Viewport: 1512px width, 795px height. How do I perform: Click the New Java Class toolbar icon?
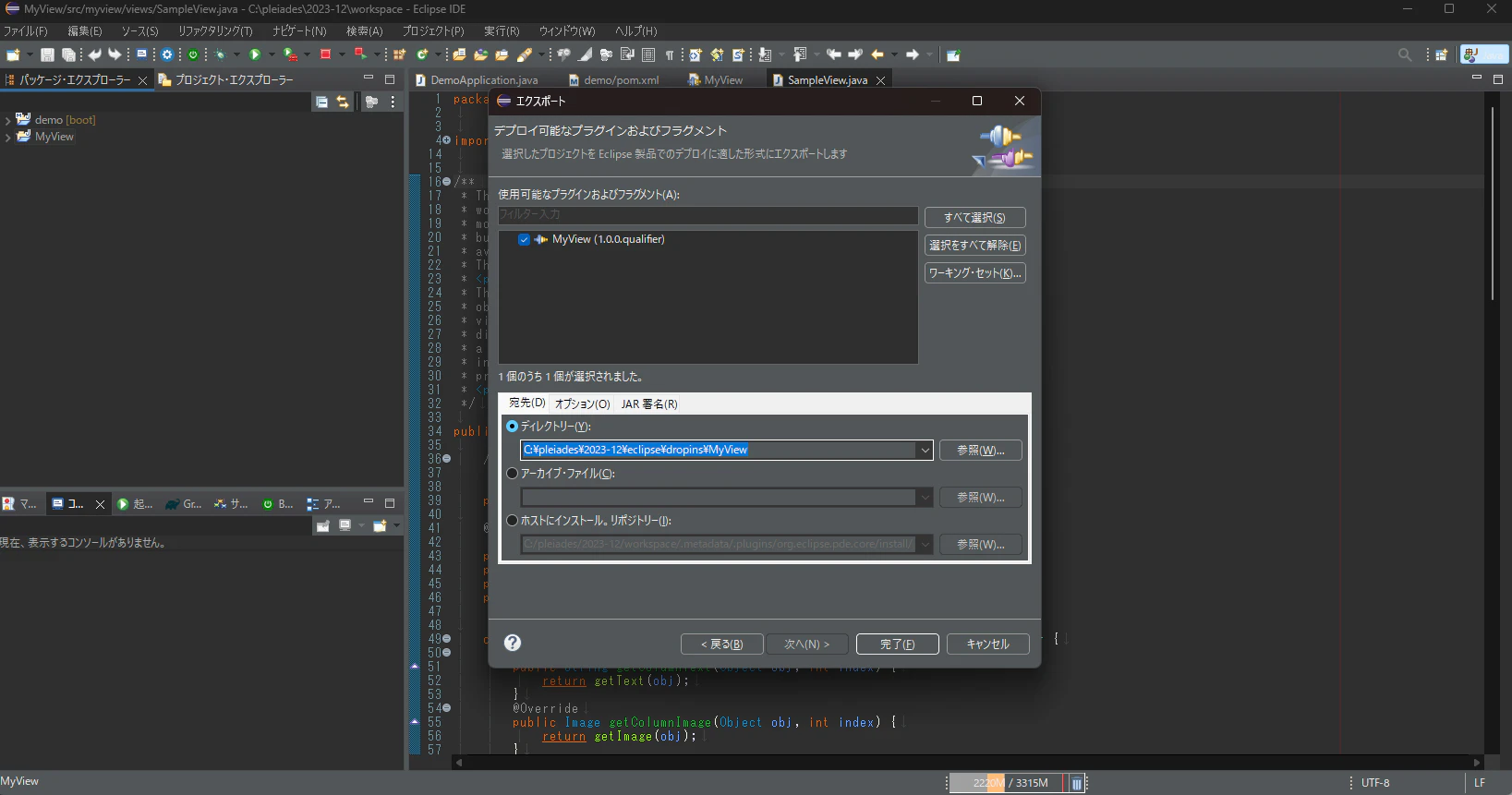point(422,55)
